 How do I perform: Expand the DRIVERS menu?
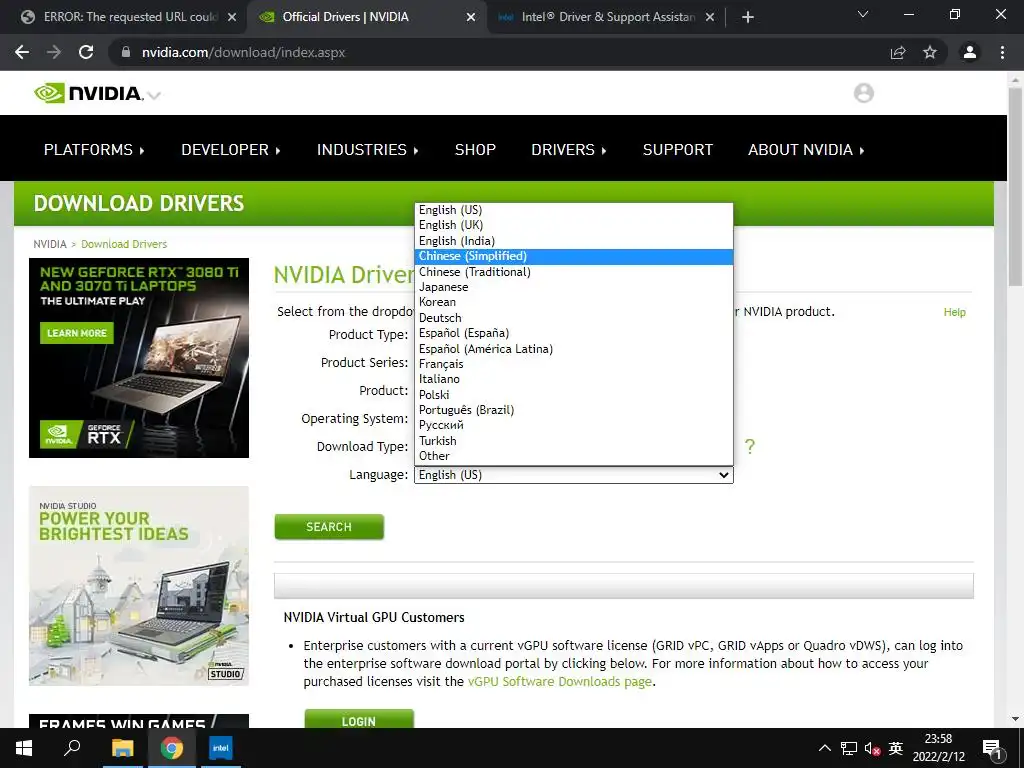(569, 150)
